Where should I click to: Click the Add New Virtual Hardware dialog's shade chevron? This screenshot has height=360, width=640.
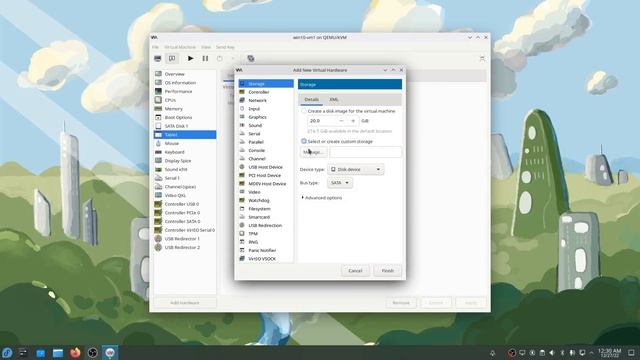(x=385, y=70)
